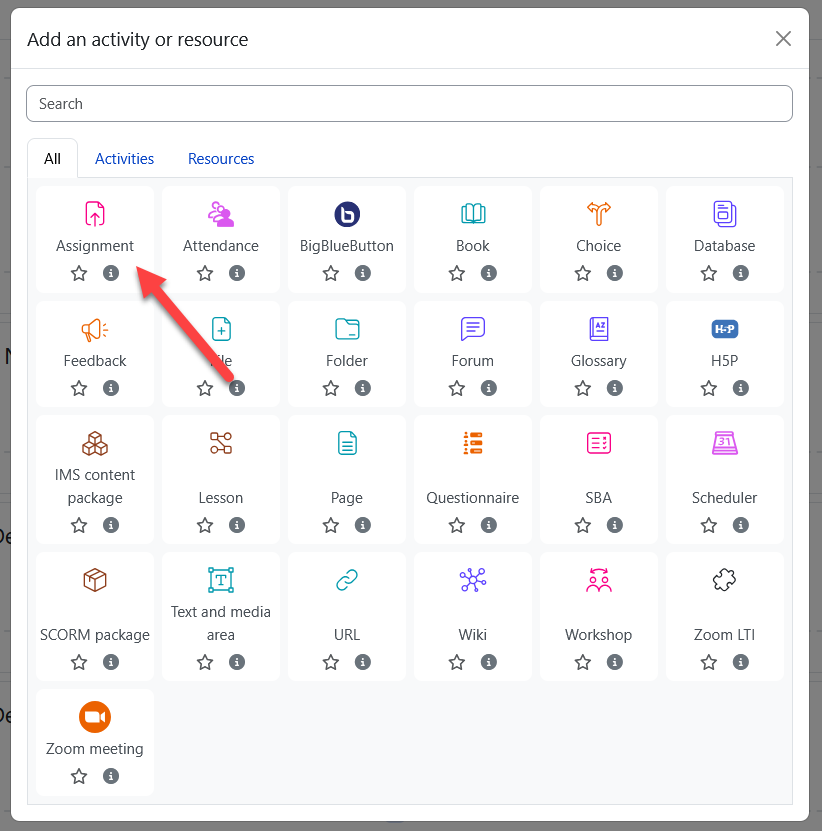Select the H5P activity icon
Viewport: 822px width, 831px height.
click(x=725, y=328)
